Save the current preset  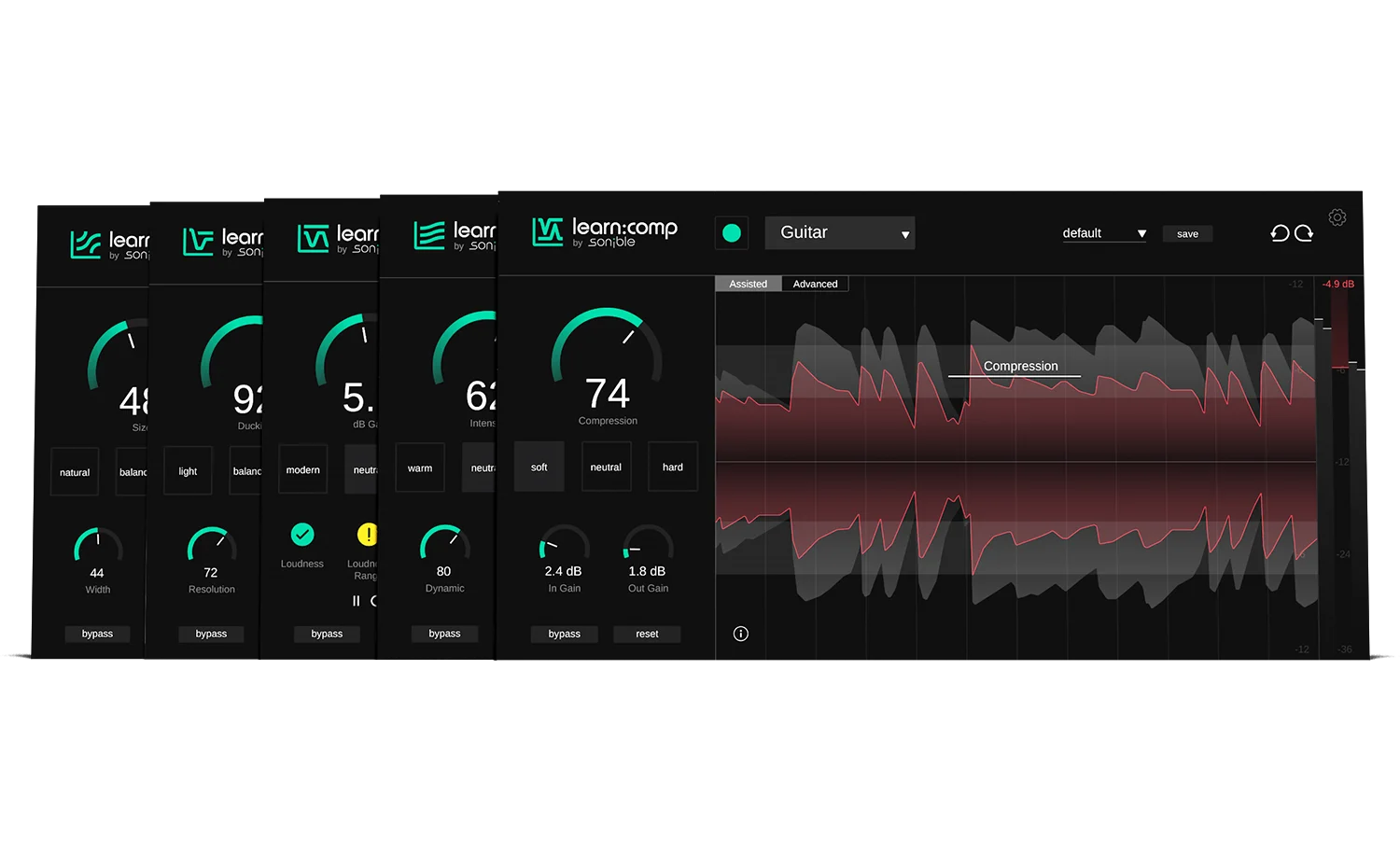pyautogui.click(x=1187, y=234)
